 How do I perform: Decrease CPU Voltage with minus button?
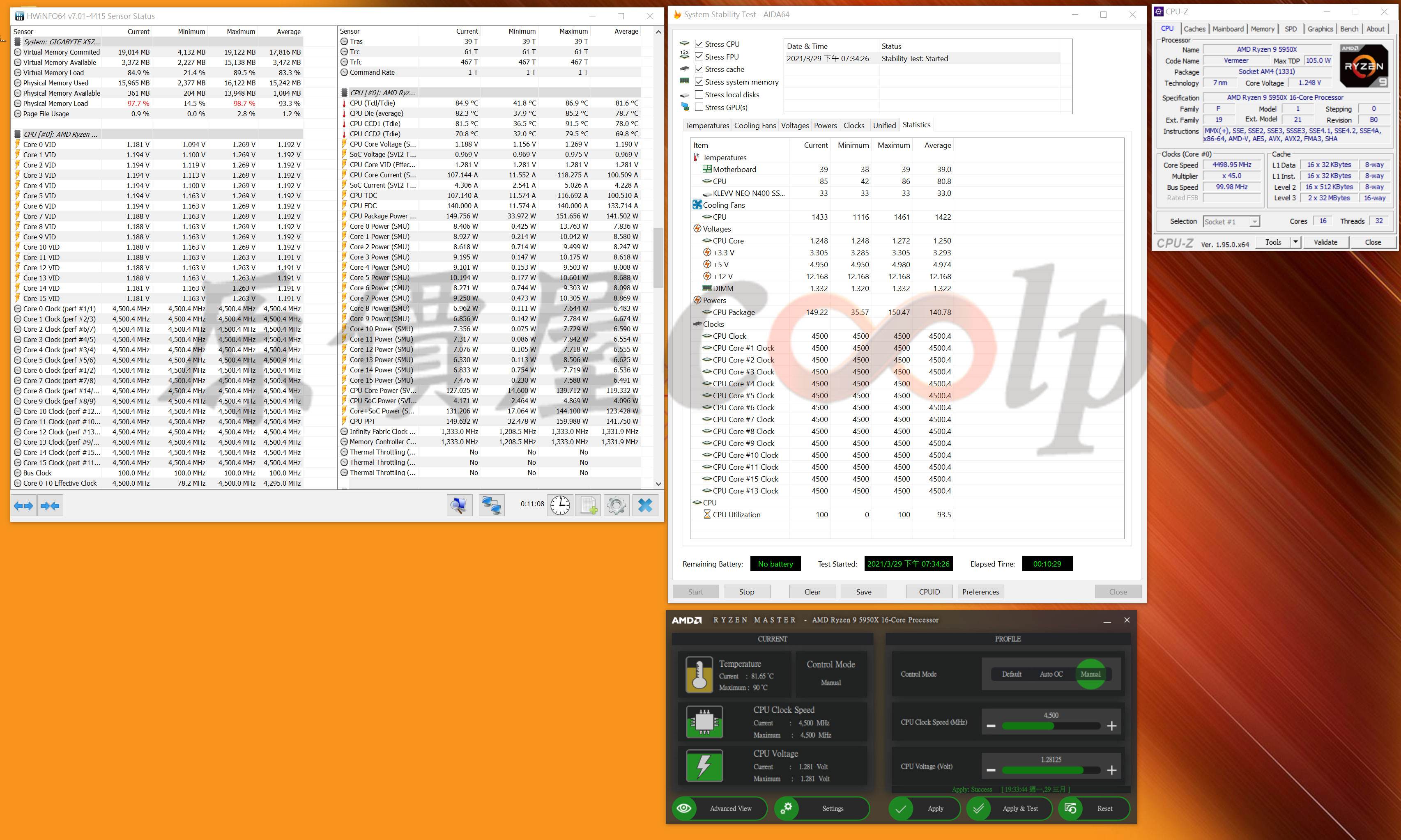coord(991,770)
